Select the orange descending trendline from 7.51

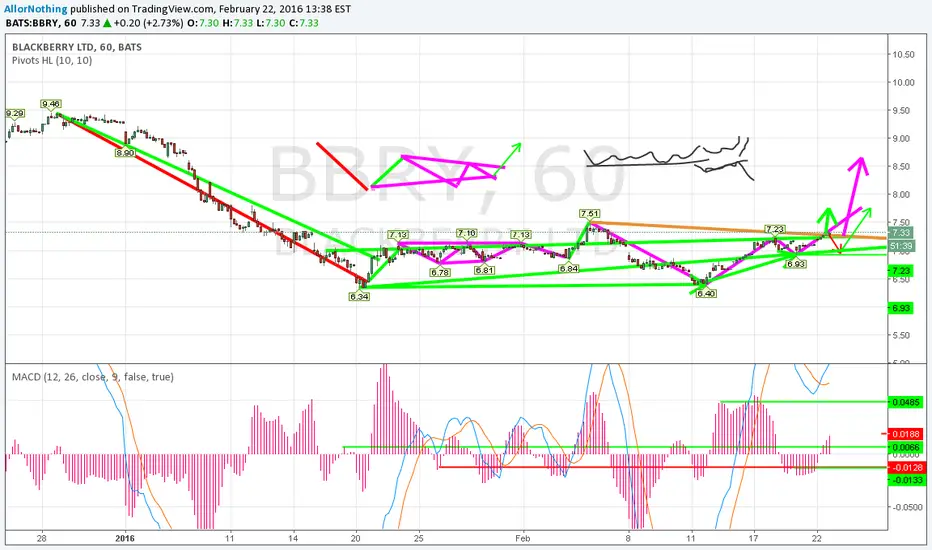[x=737, y=230]
